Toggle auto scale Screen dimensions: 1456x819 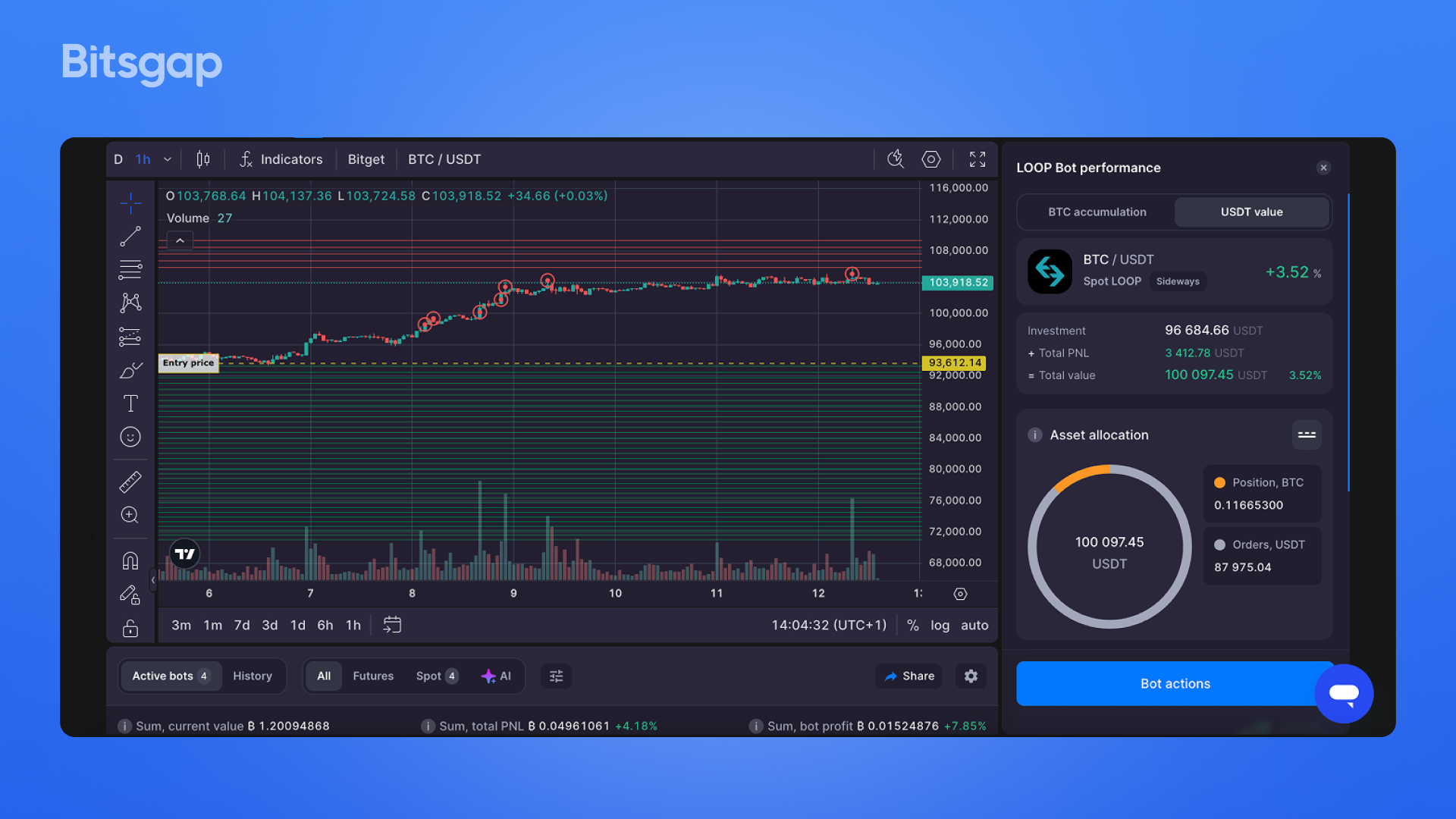974,626
